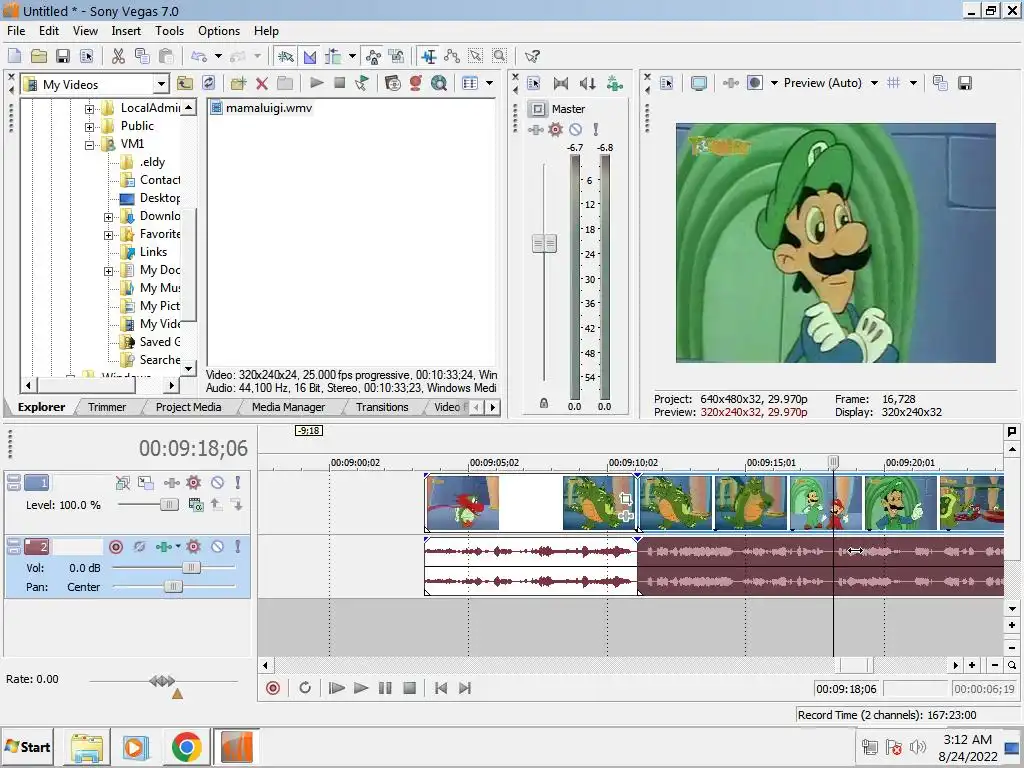Click the transport Stop button
The height and width of the screenshot is (768, 1024).
point(409,688)
